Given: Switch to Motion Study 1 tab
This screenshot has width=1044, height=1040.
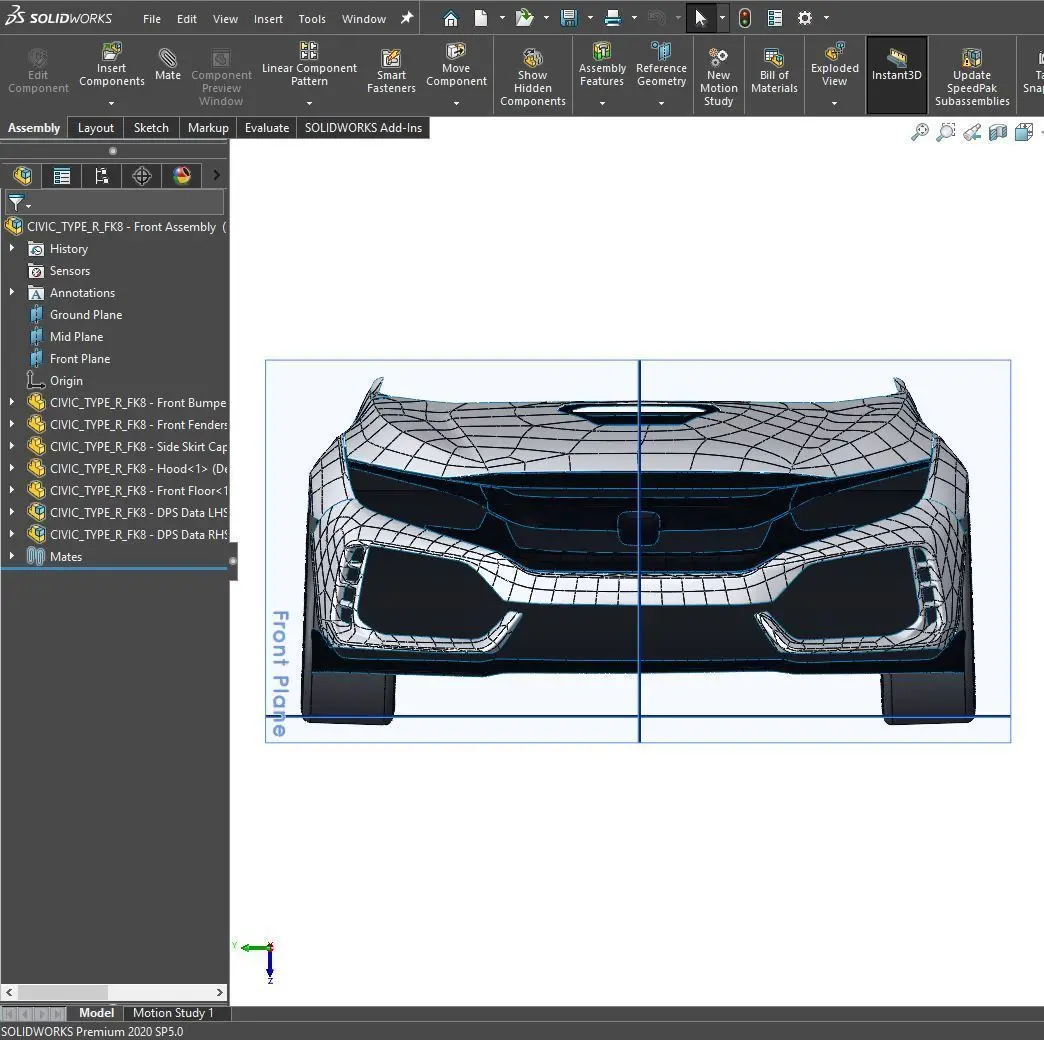Looking at the screenshot, I should pyautogui.click(x=173, y=1013).
